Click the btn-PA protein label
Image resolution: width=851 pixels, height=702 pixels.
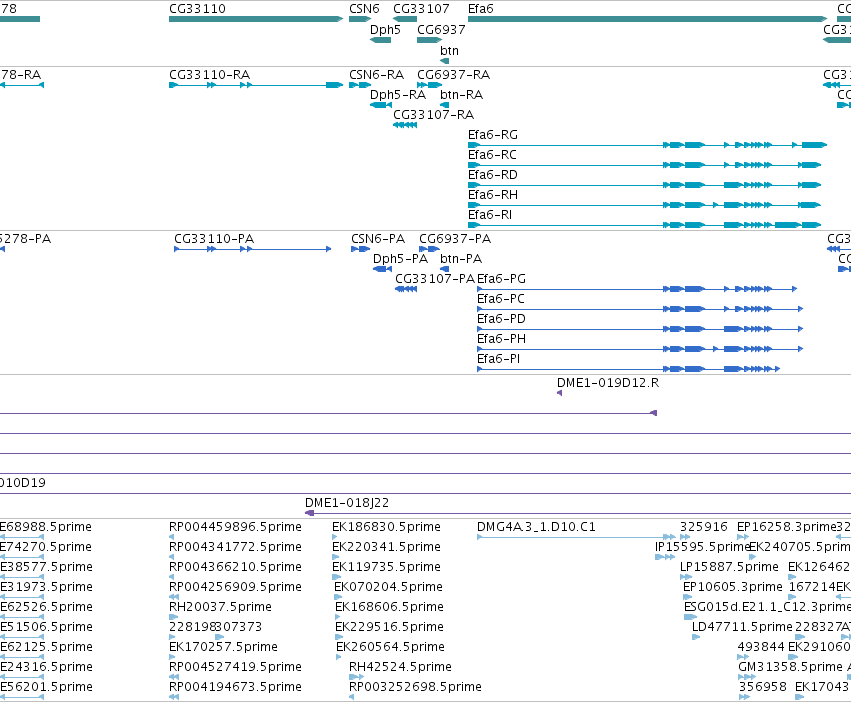(x=461, y=259)
